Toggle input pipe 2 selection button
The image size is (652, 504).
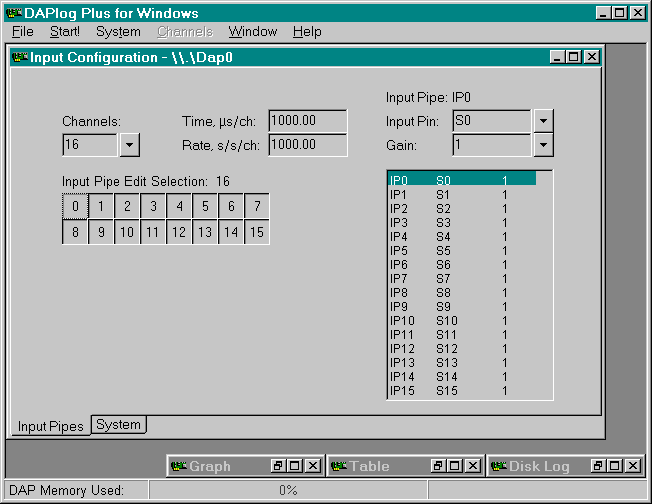(x=127, y=206)
